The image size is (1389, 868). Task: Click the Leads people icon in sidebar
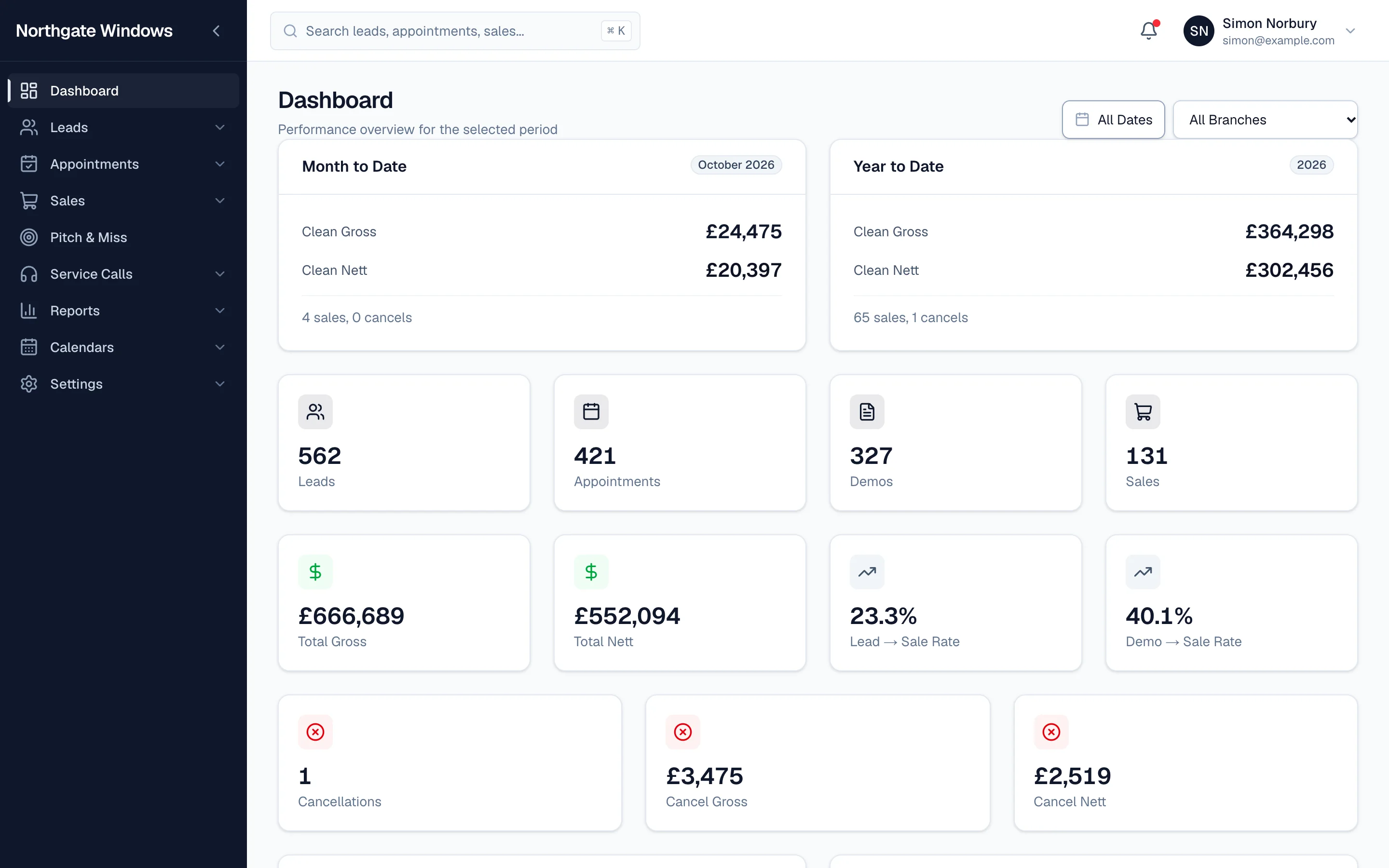tap(29, 127)
